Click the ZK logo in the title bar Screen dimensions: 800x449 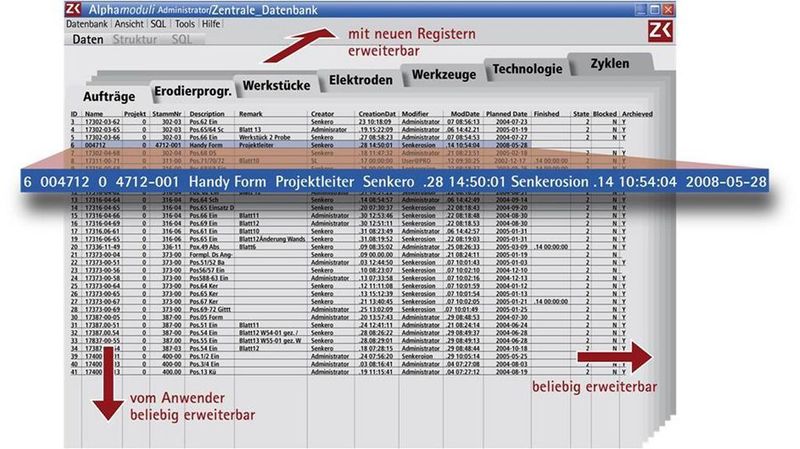coord(73,9)
